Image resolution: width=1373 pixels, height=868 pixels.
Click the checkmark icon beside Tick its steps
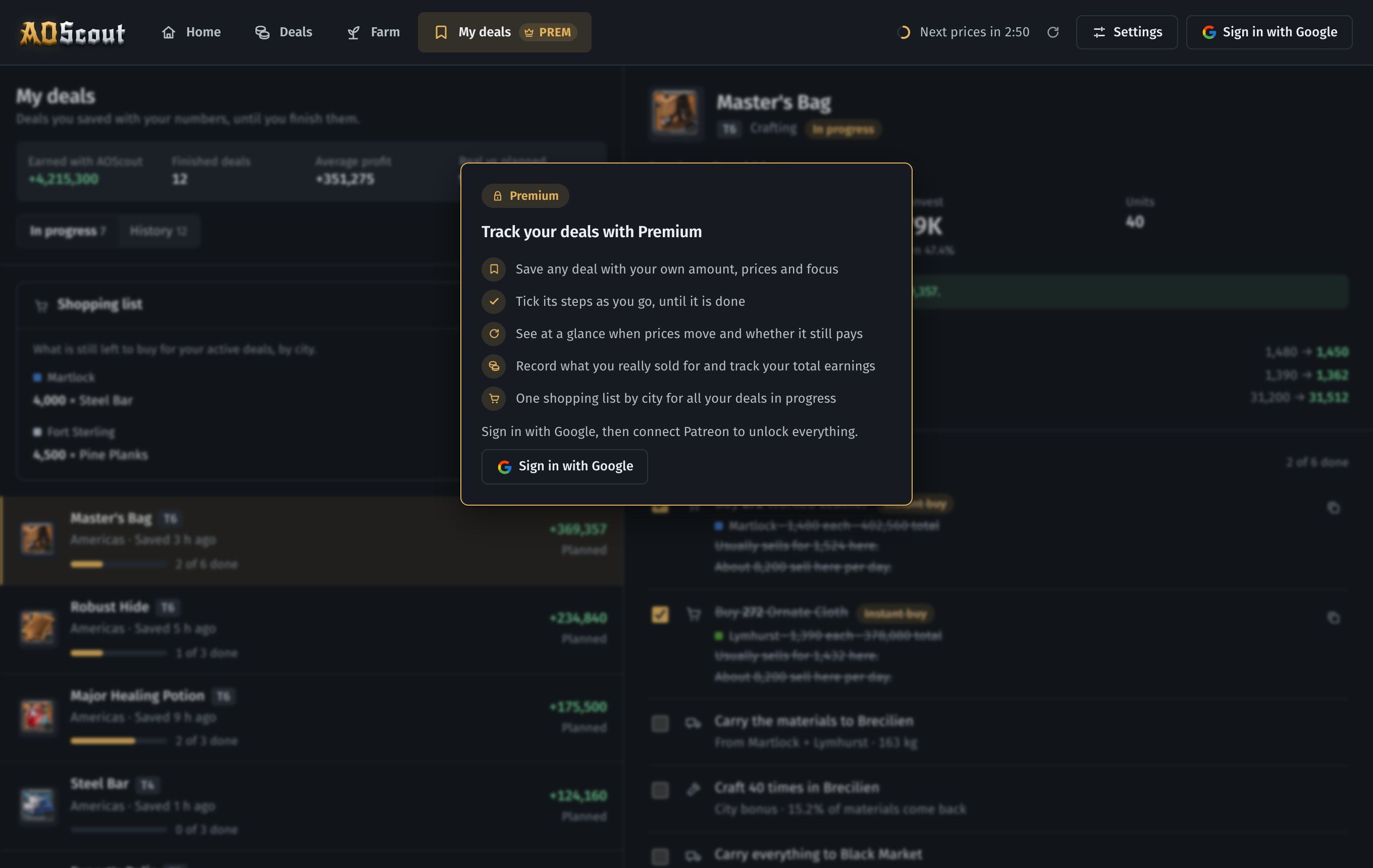[x=494, y=301]
